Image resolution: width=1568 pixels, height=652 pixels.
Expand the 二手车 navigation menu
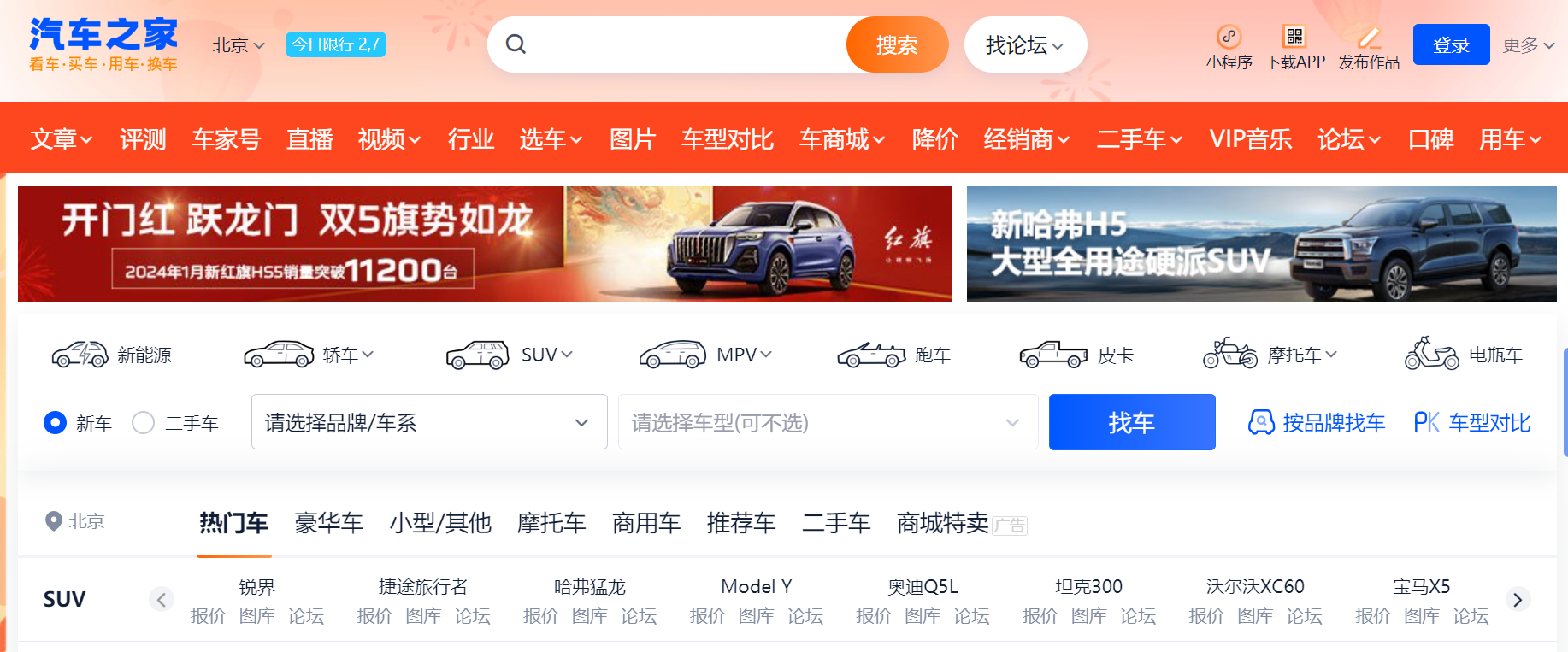1140,138
